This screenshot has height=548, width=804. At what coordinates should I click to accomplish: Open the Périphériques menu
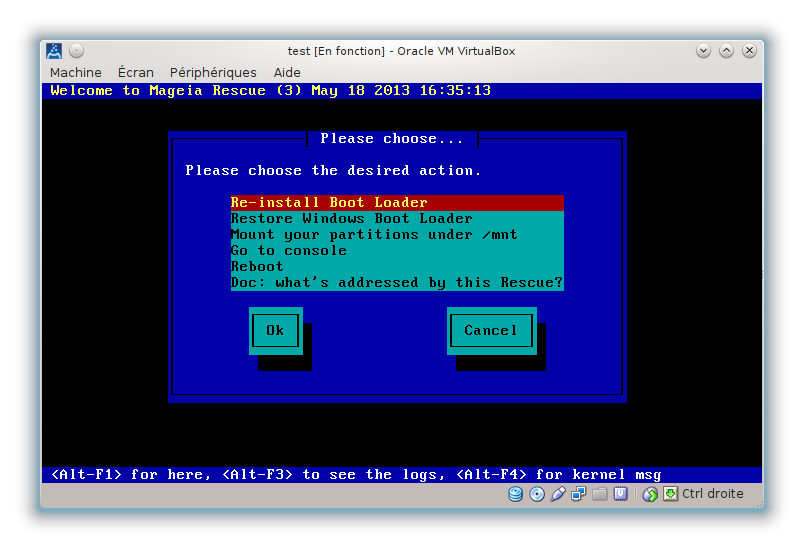click(213, 72)
